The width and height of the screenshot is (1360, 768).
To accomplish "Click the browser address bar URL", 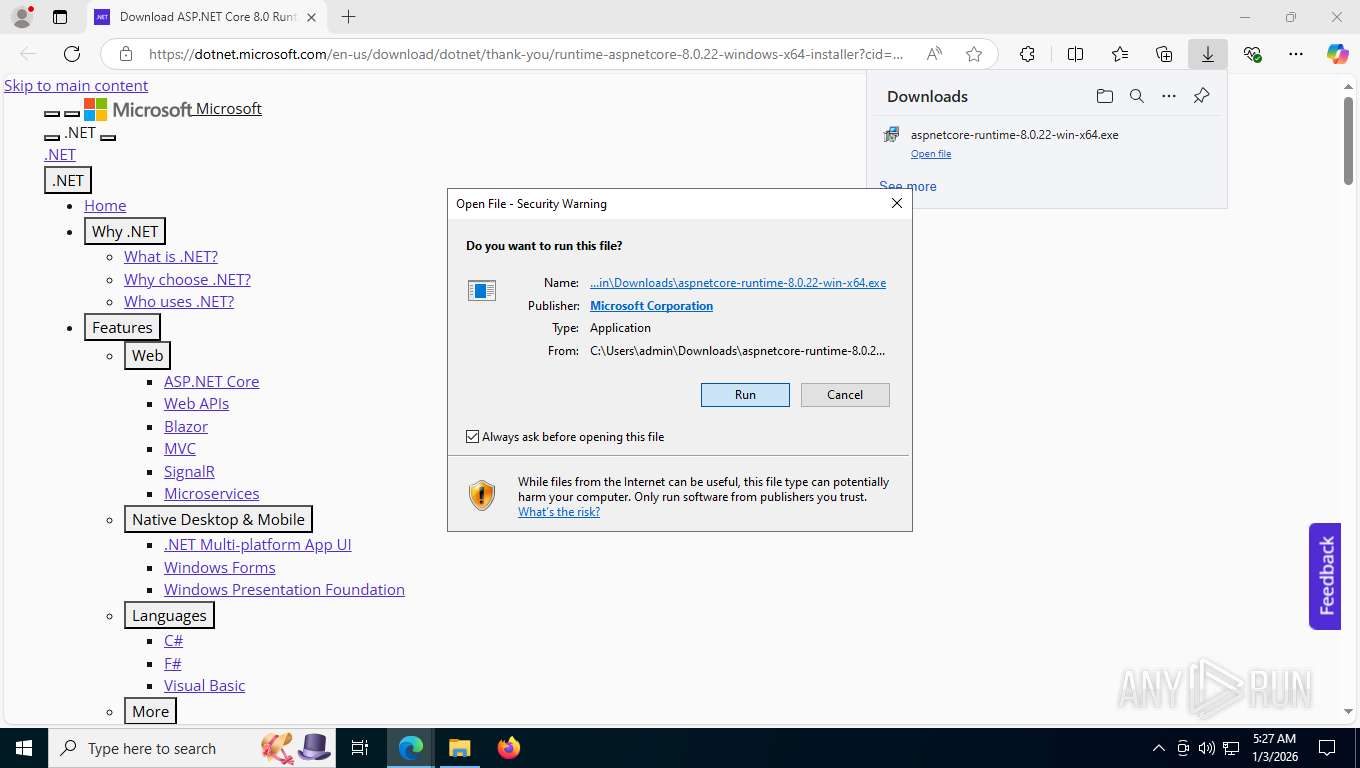I will (526, 54).
